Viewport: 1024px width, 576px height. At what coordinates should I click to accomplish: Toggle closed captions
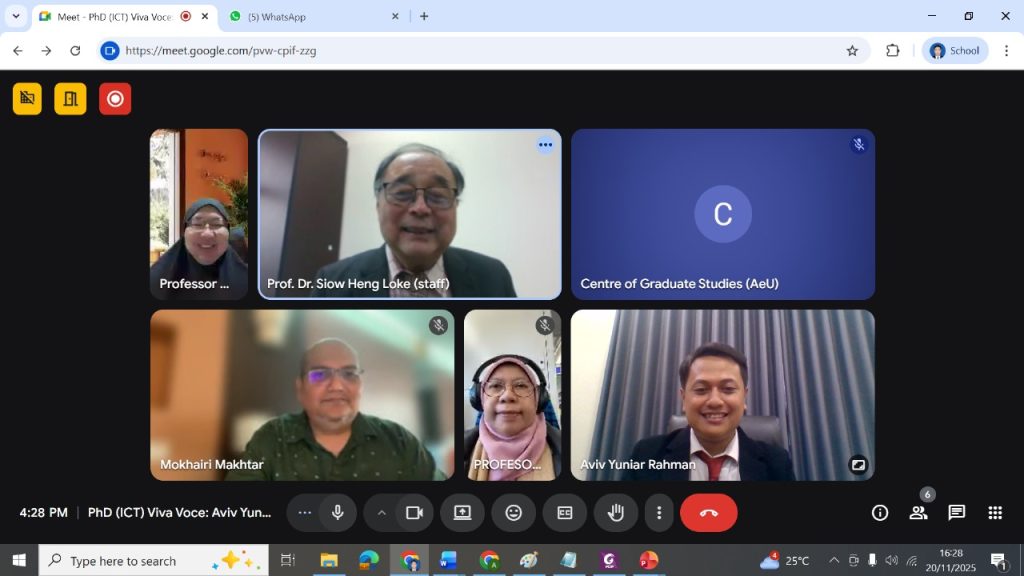click(565, 513)
